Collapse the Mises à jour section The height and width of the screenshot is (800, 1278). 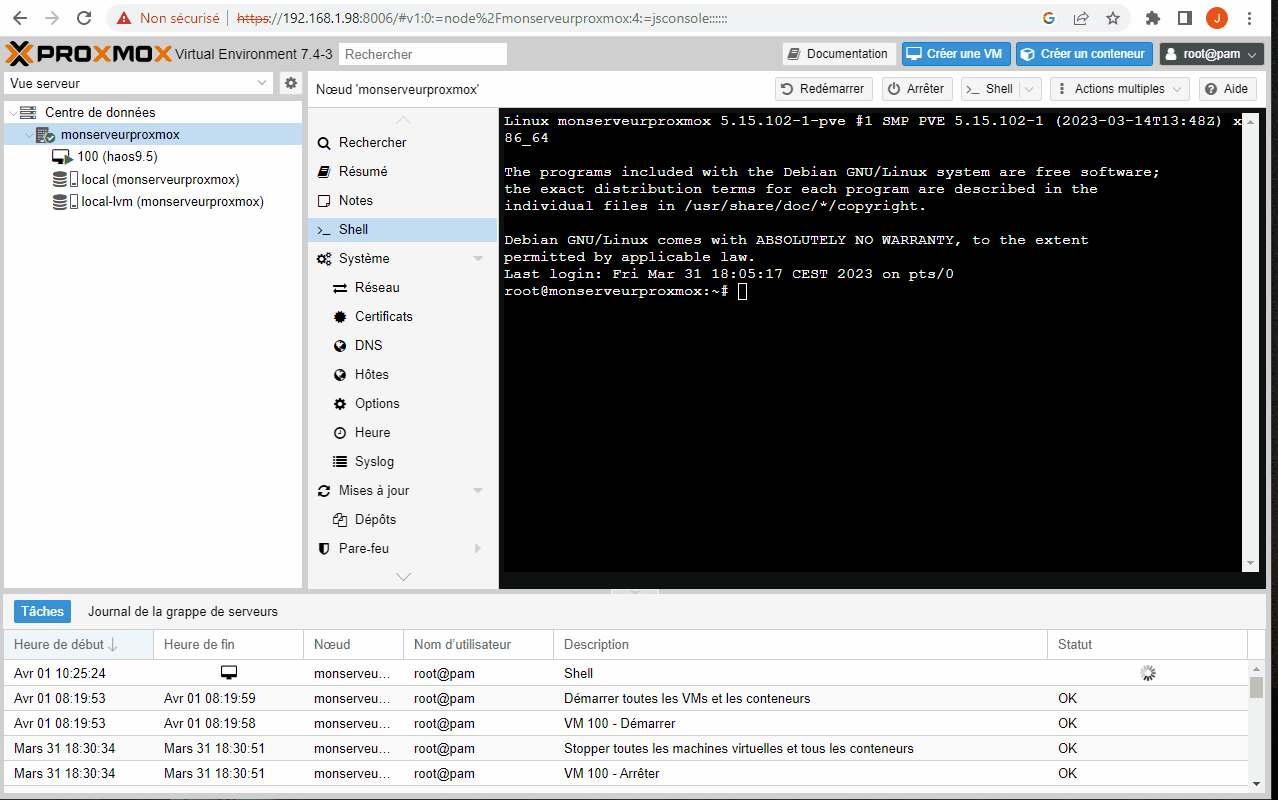(478, 491)
